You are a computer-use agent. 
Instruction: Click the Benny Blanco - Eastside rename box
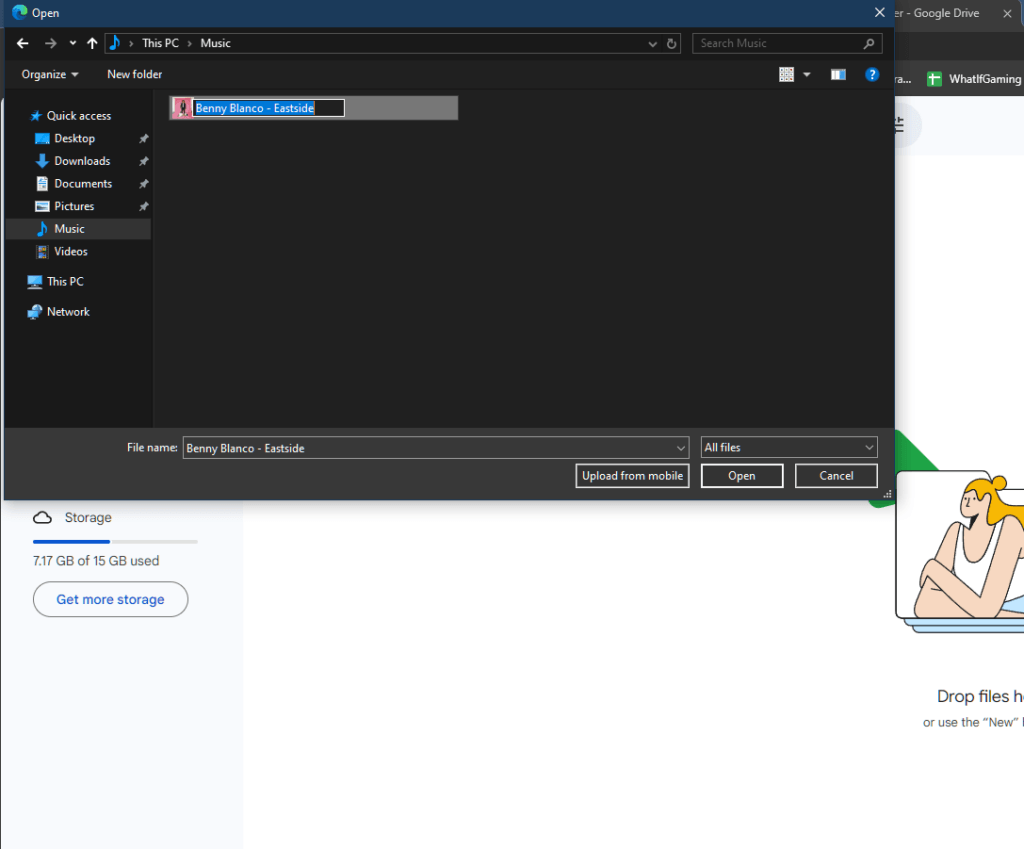coord(268,108)
